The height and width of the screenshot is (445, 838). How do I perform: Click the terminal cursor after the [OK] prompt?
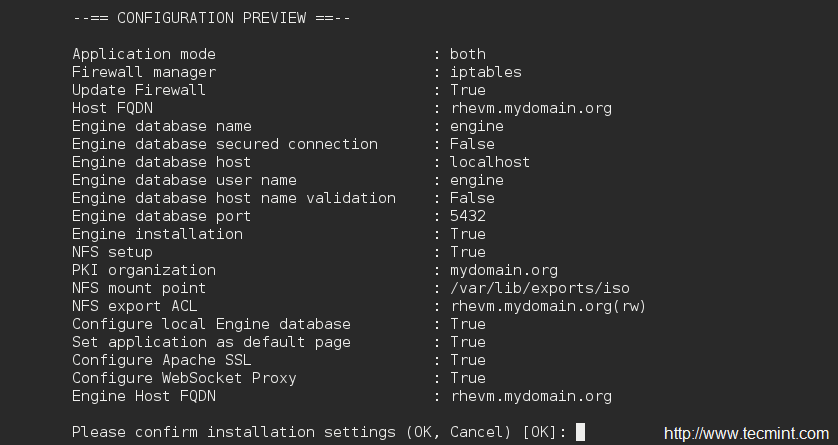[x=580, y=432]
